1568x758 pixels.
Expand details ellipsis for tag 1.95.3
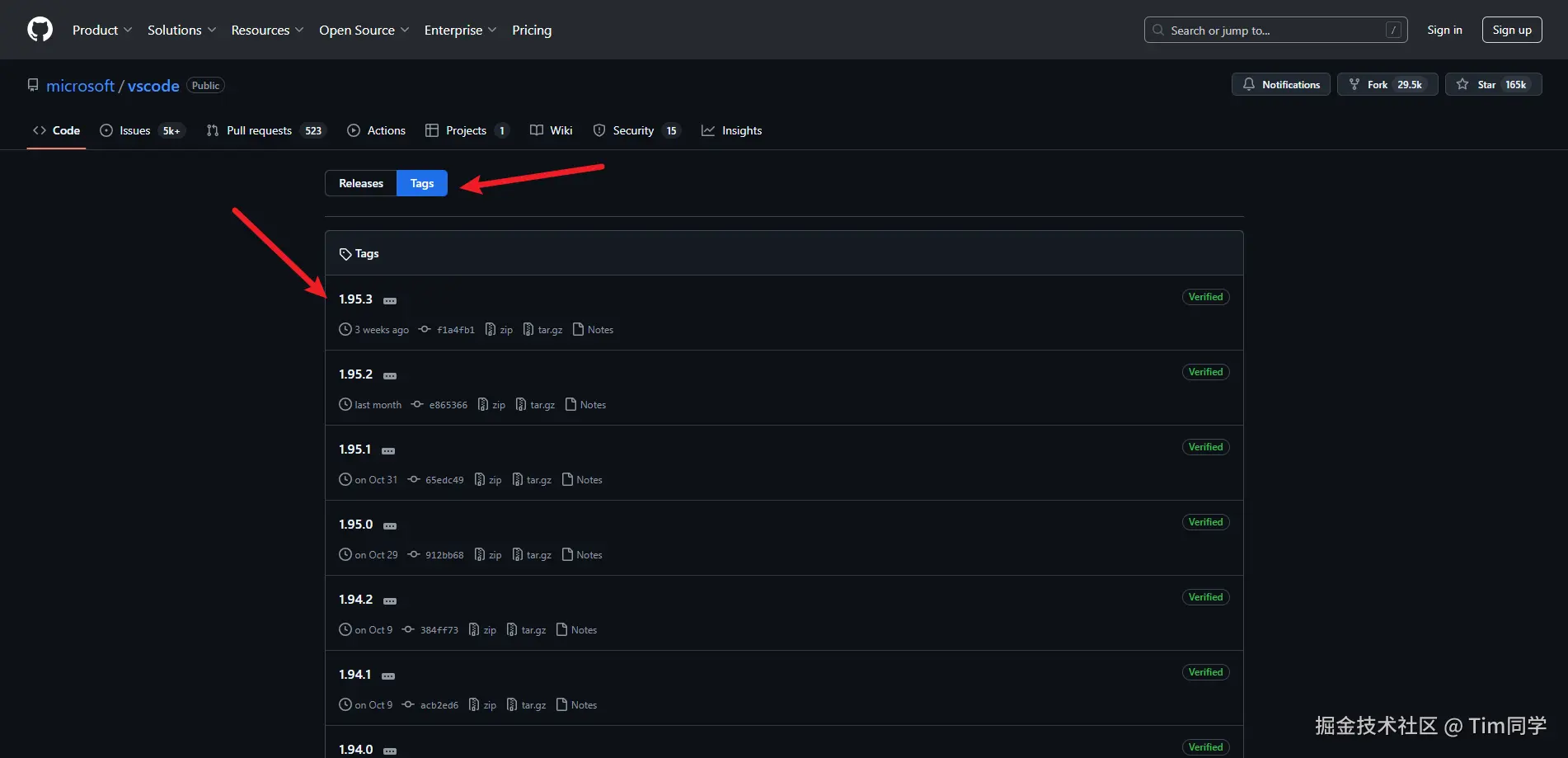click(x=390, y=301)
